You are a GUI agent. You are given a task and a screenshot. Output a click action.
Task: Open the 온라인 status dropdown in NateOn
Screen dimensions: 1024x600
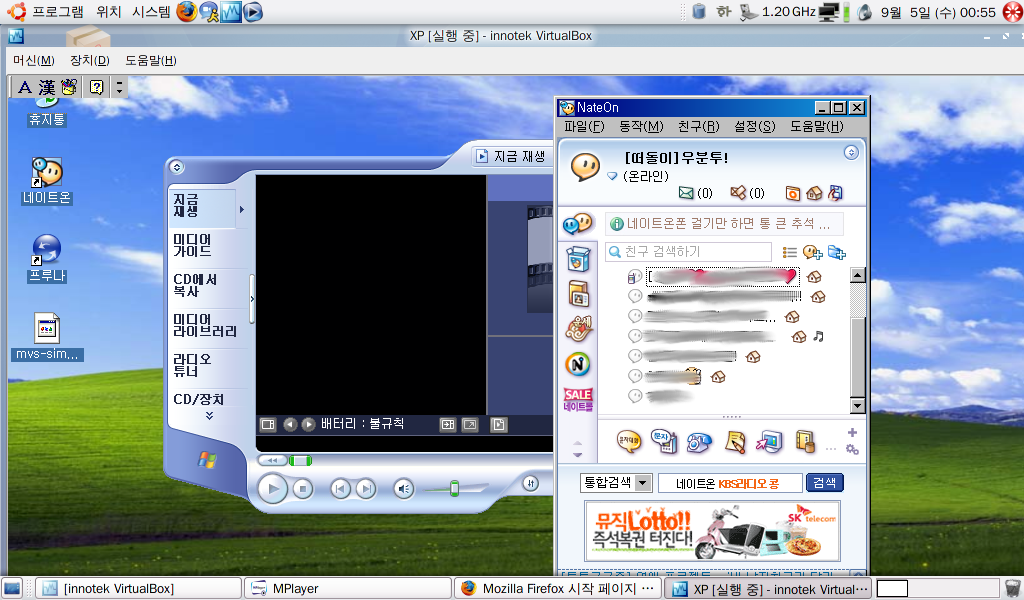pyautogui.click(x=612, y=176)
